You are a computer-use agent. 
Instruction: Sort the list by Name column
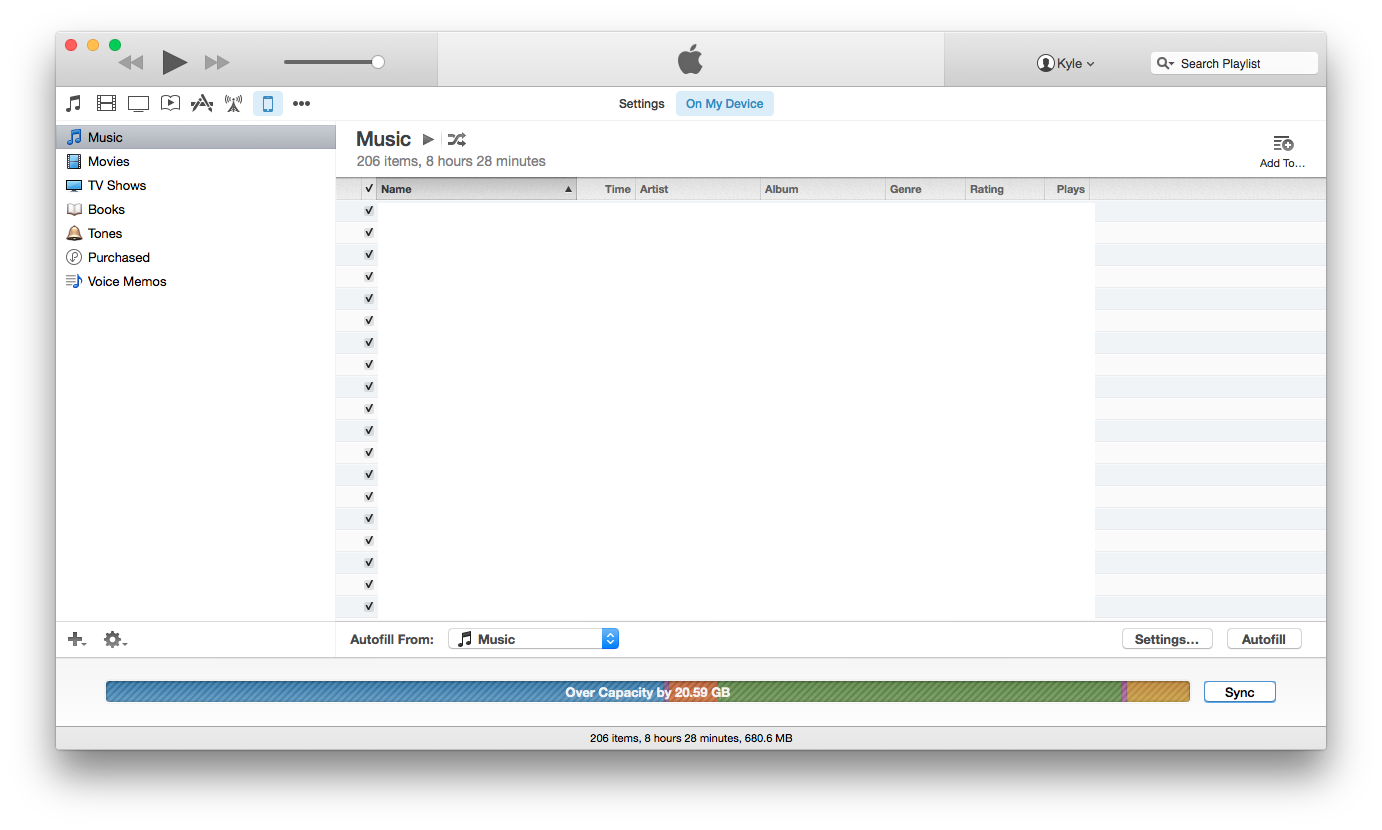pyautogui.click(x=477, y=189)
